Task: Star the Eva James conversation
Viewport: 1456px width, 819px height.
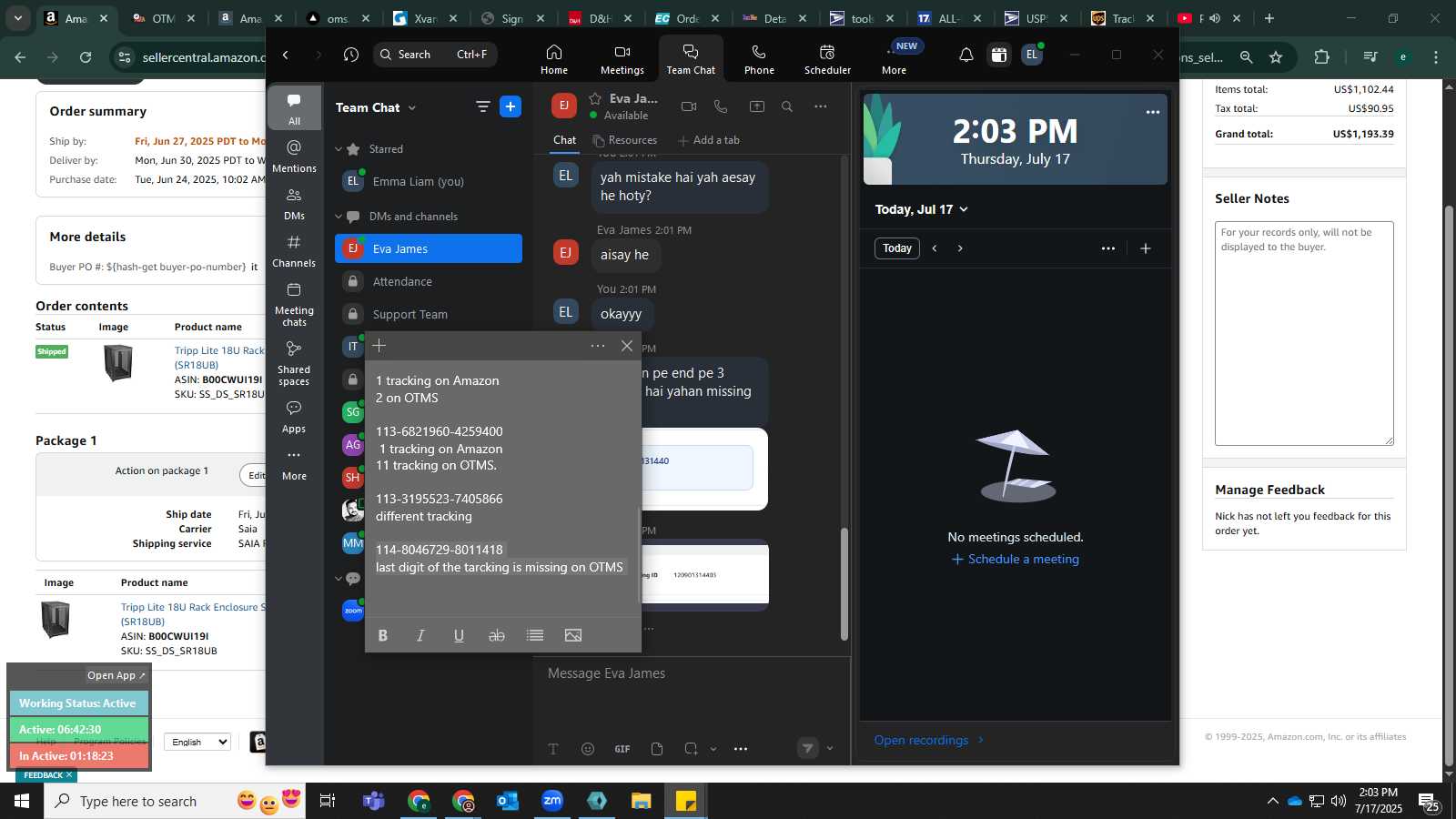Action: click(595, 98)
